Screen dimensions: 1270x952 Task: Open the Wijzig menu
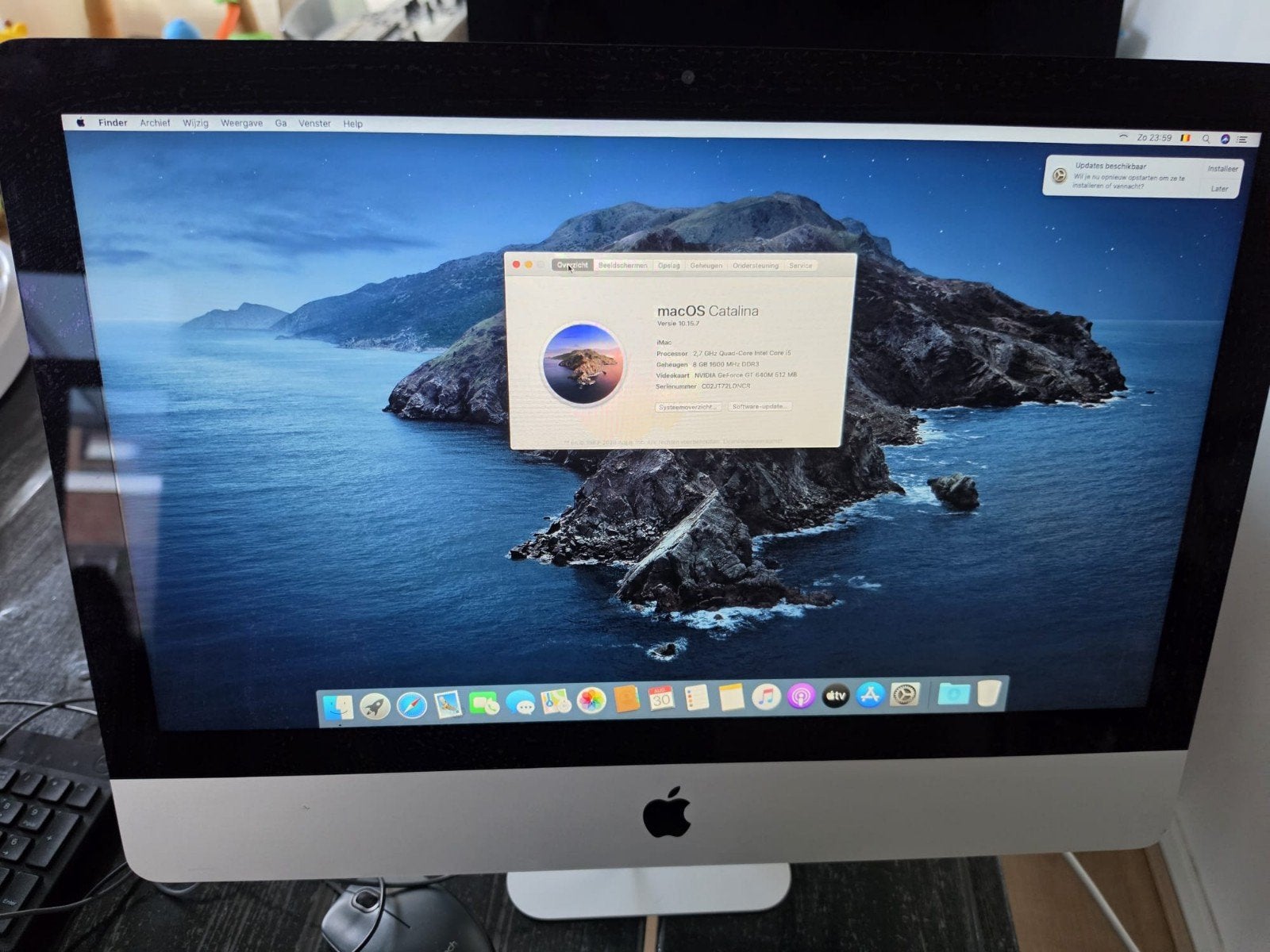[x=195, y=123]
